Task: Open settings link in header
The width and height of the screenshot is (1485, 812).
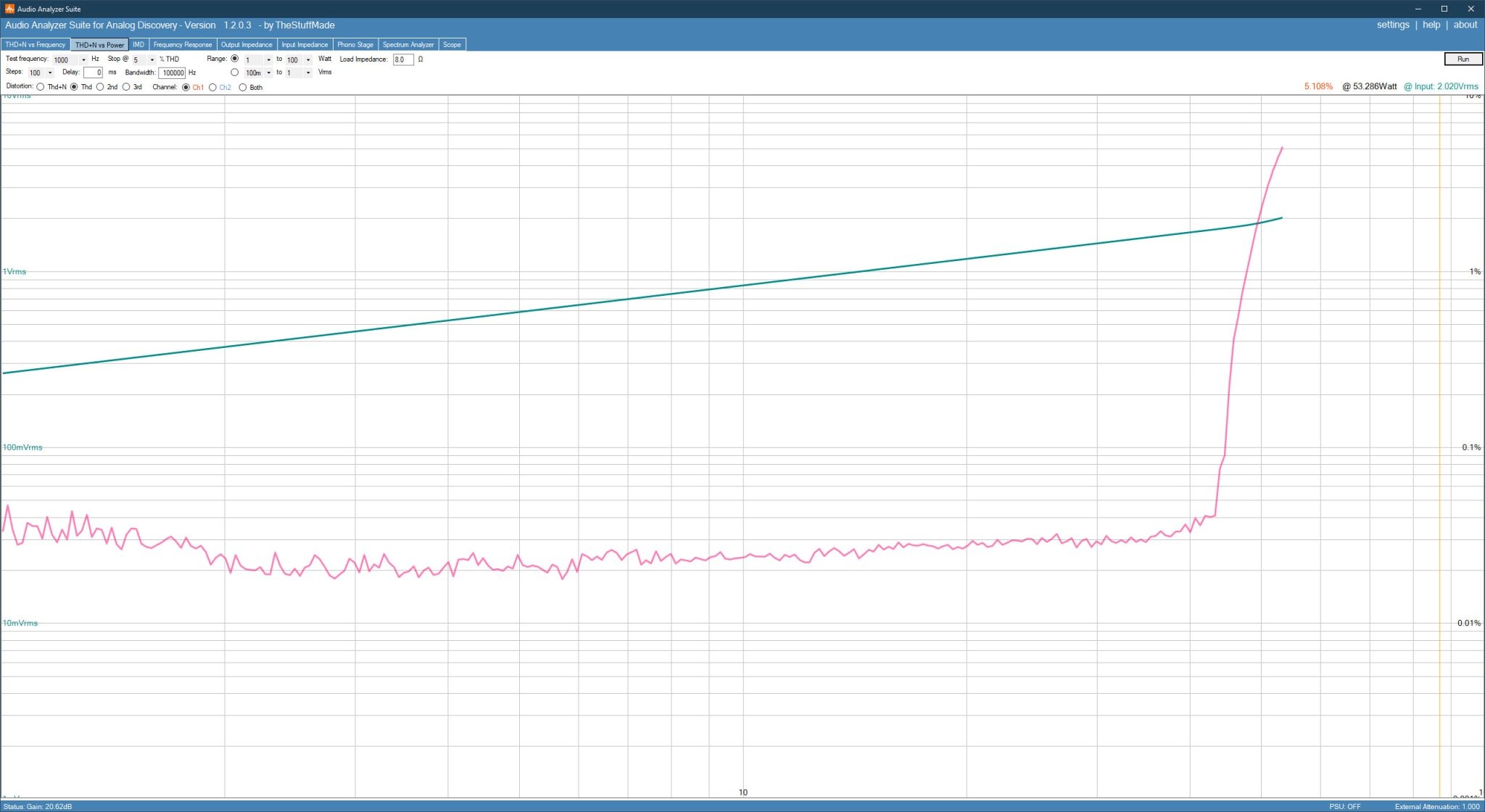Action: (x=1393, y=25)
